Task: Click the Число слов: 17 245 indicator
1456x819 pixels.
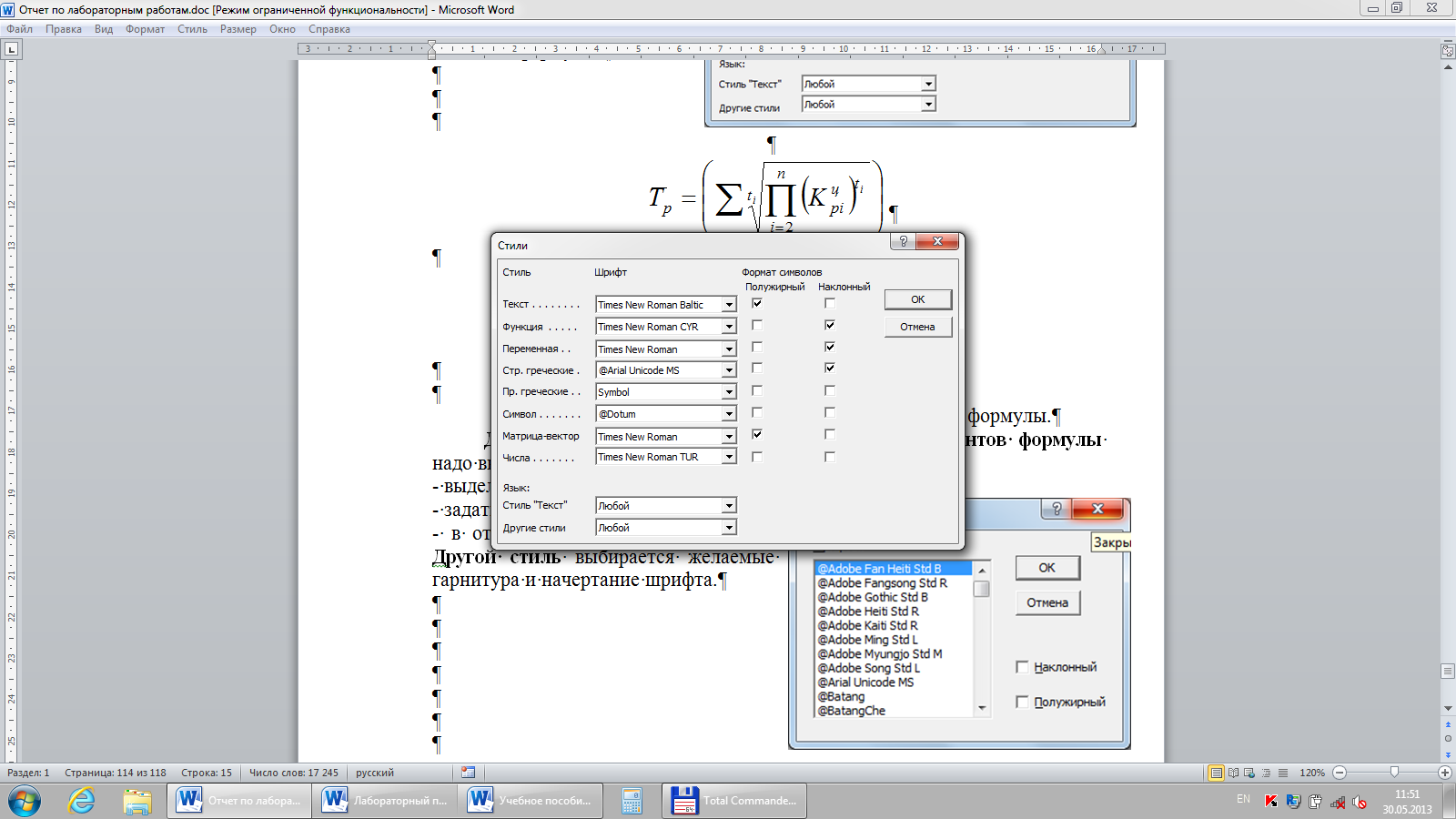Action: (x=294, y=773)
